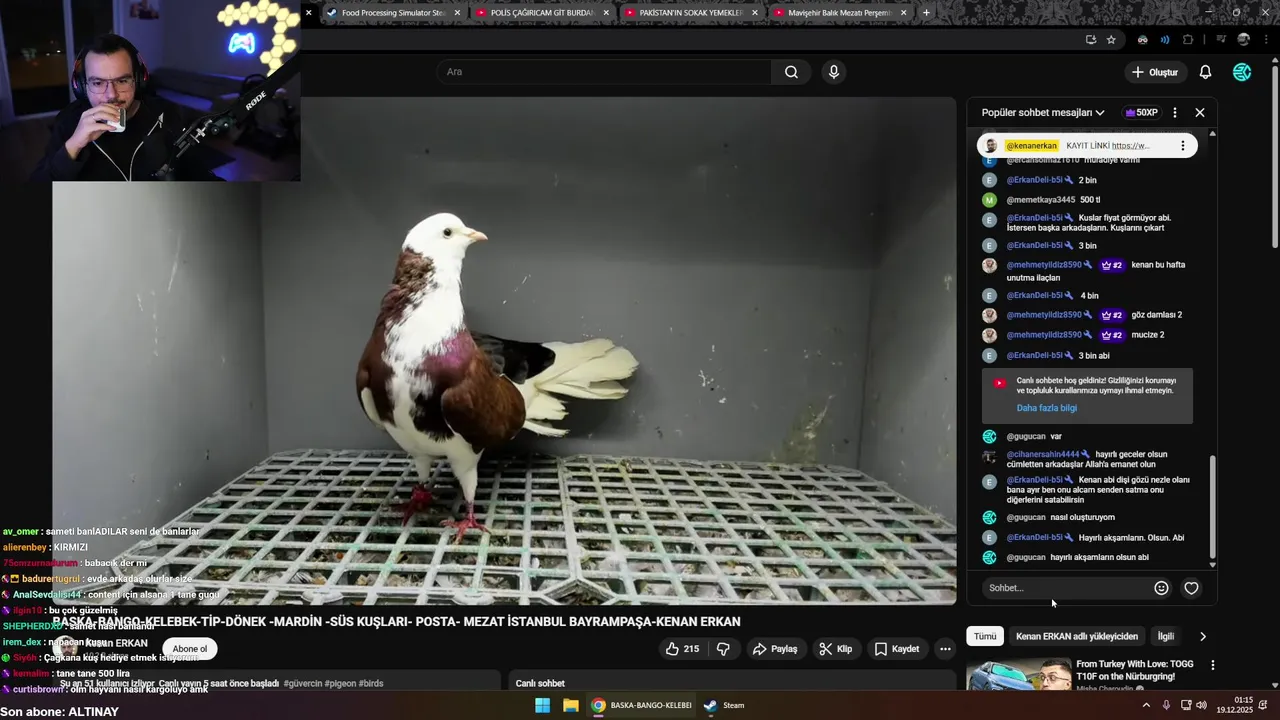Click the Daha fazla bilgi link
The width and height of the screenshot is (1280, 720).
click(1047, 408)
